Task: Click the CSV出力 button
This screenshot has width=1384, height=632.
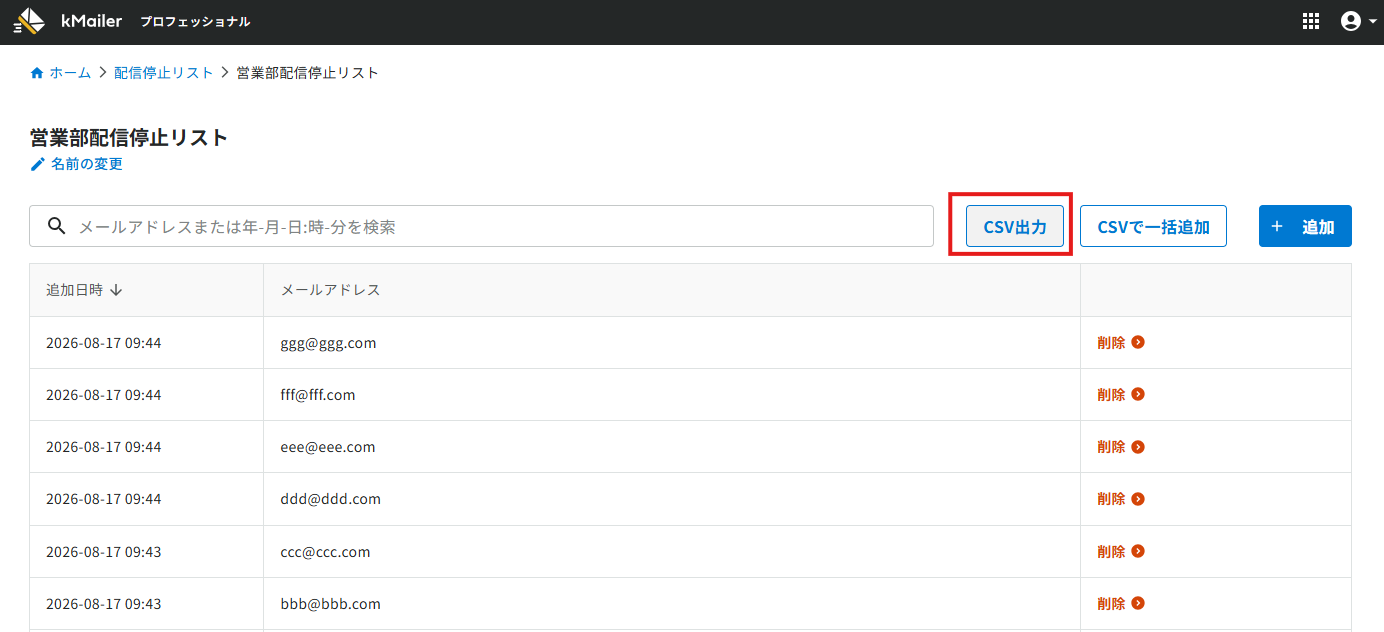Action: (x=1015, y=227)
